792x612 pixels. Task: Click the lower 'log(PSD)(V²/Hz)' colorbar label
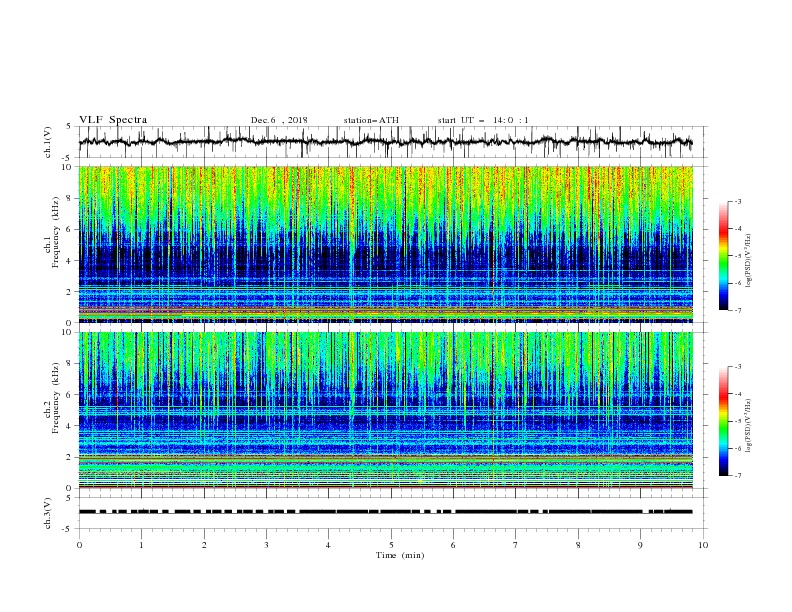coord(748,425)
